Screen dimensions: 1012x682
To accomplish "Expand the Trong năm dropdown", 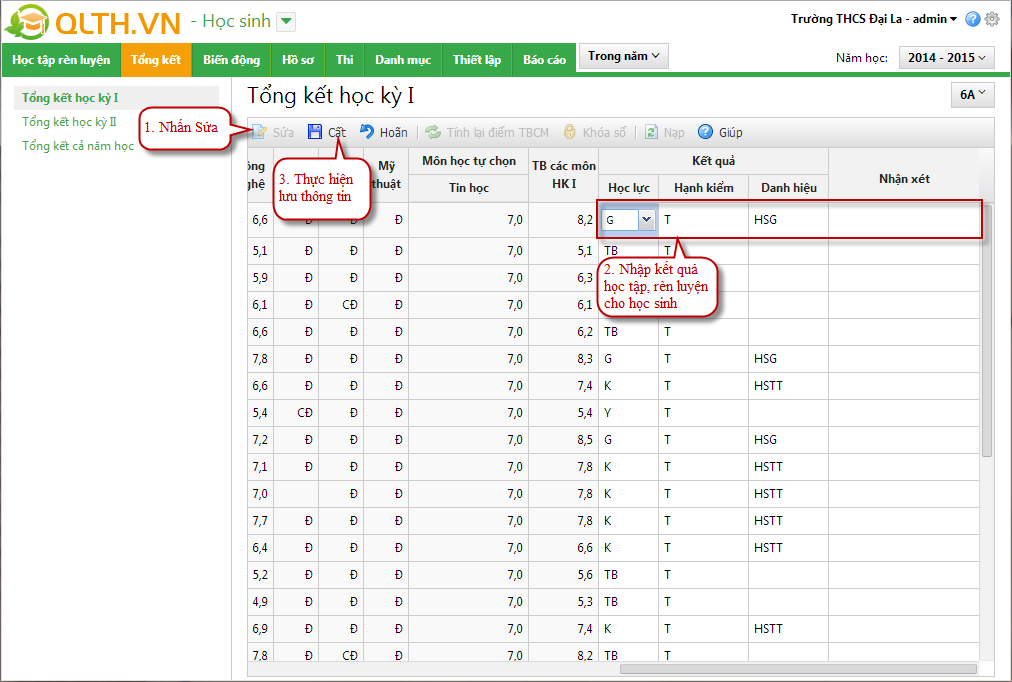I will (623, 57).
